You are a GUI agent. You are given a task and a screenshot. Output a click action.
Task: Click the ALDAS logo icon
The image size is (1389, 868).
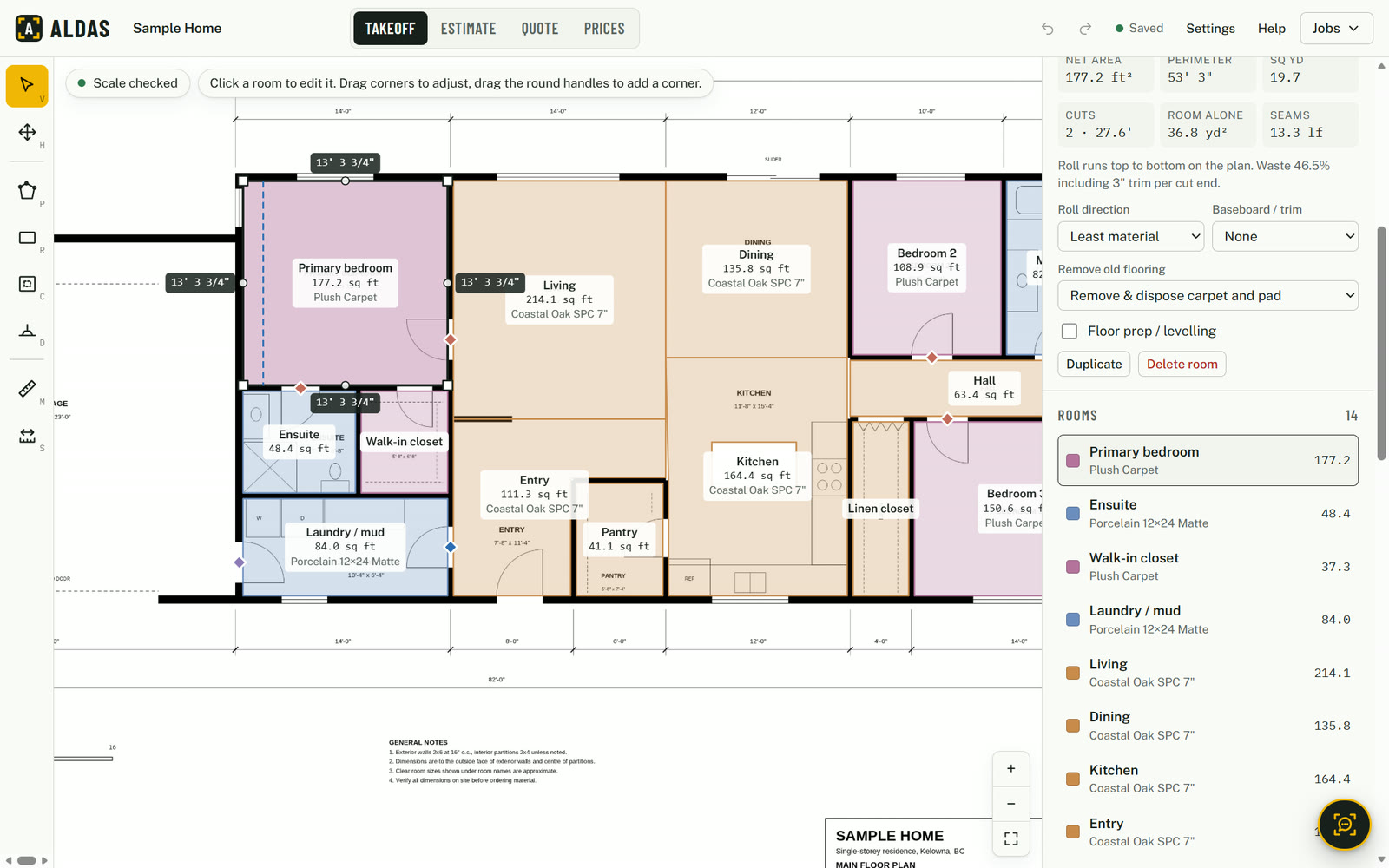tap(29, 29)
